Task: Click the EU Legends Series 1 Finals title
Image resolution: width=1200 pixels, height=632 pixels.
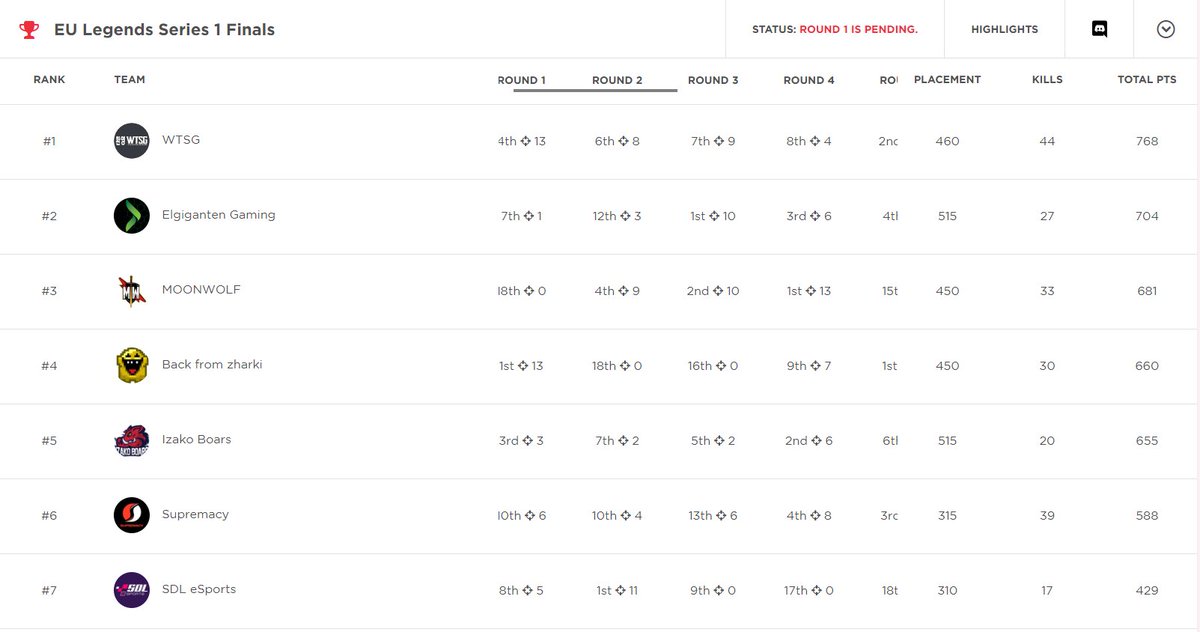Action: pyautogui.click(x=164, y=29)
